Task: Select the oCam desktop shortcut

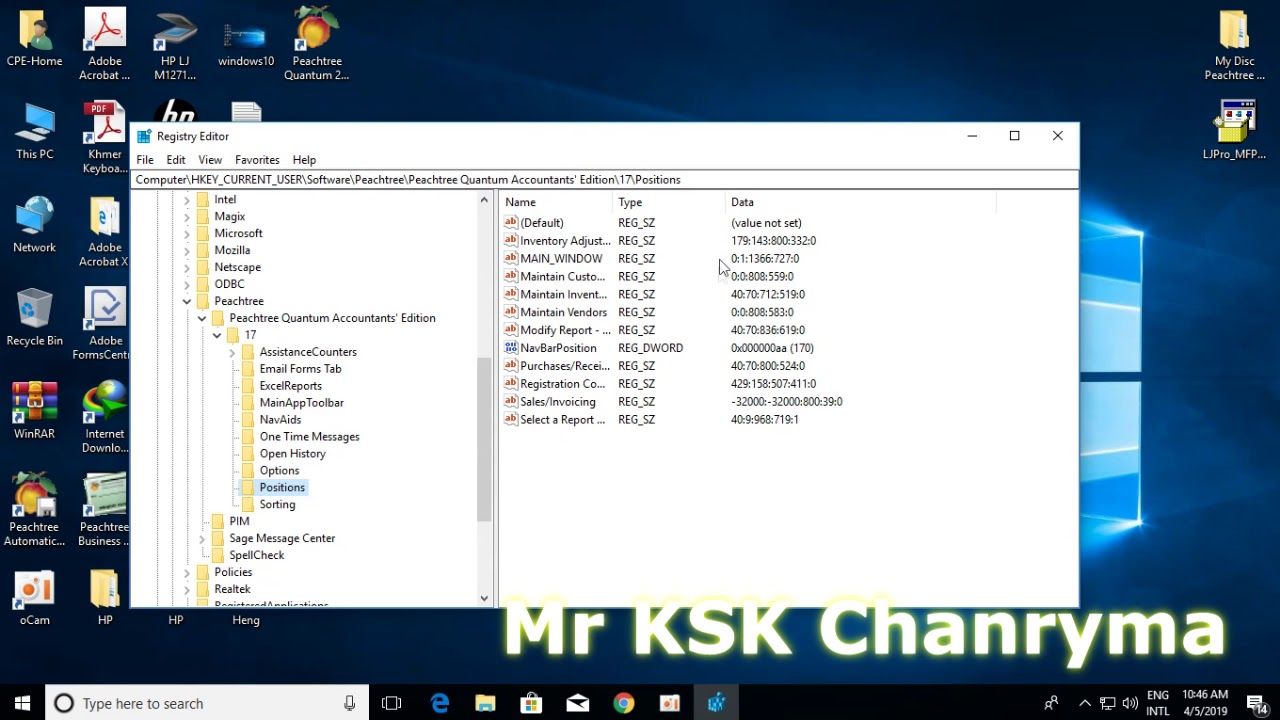Action: pyautogui.click(x=35, y=596)
